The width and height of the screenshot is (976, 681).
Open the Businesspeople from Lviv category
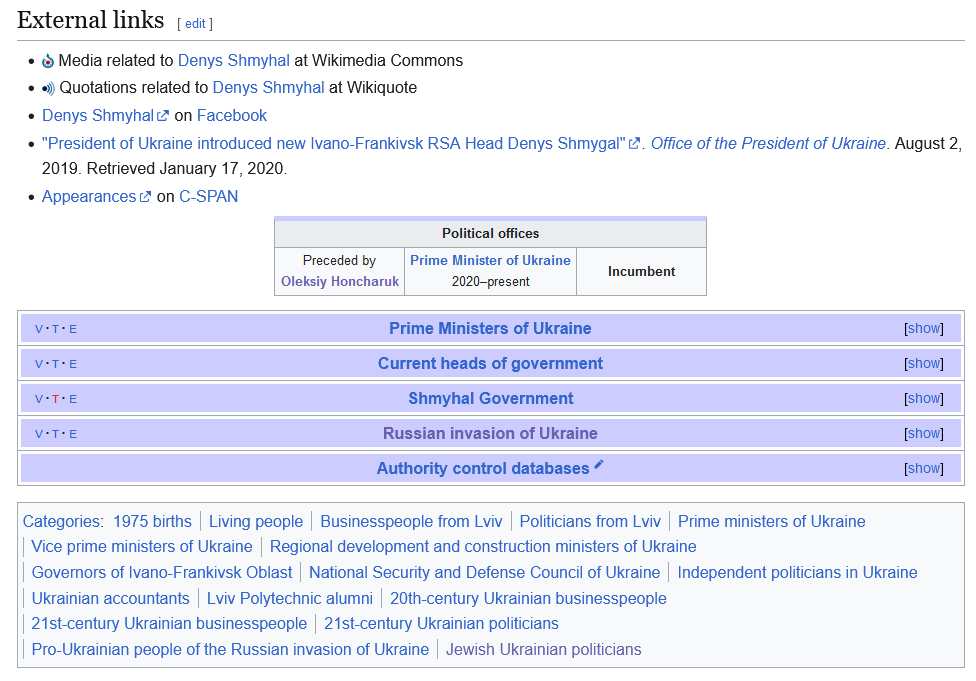411,521
